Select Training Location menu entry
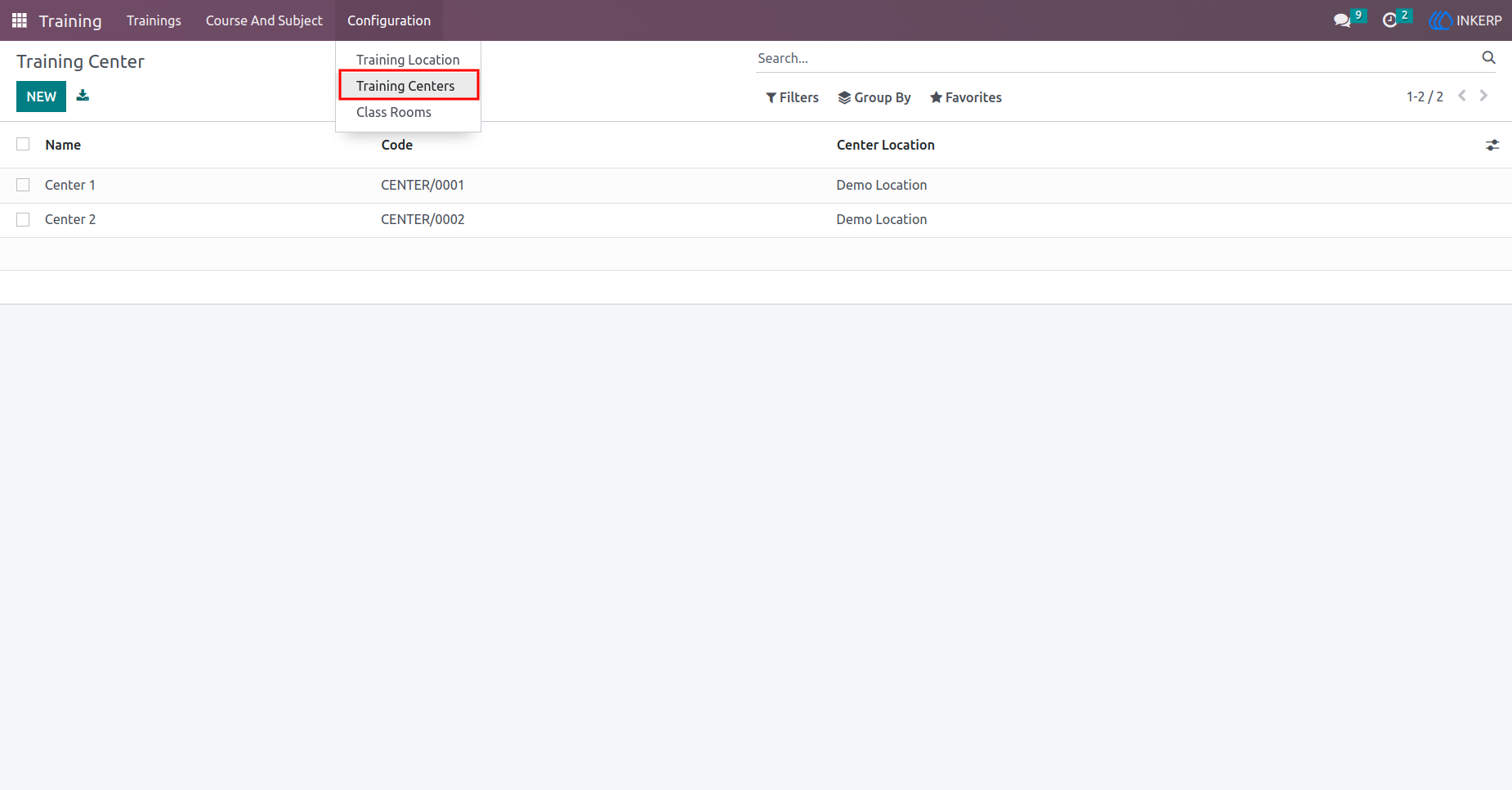Image resolution: width=1512 pixels, height=790 pixels. click(x=408, y=60)
